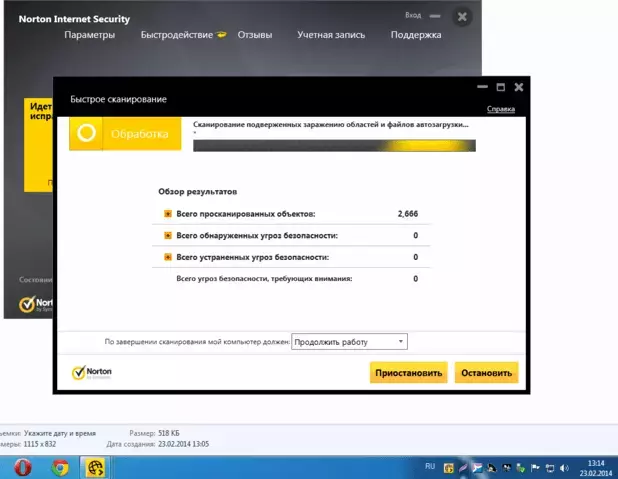
Task: Click the network tray icon
Action: (x=550, y=468)
